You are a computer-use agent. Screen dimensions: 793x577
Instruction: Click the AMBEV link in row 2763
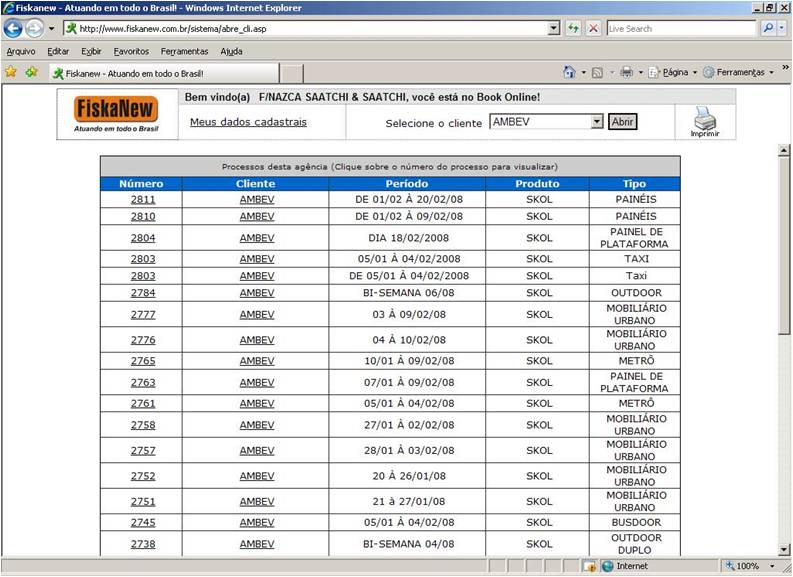(x=257, y=383)
